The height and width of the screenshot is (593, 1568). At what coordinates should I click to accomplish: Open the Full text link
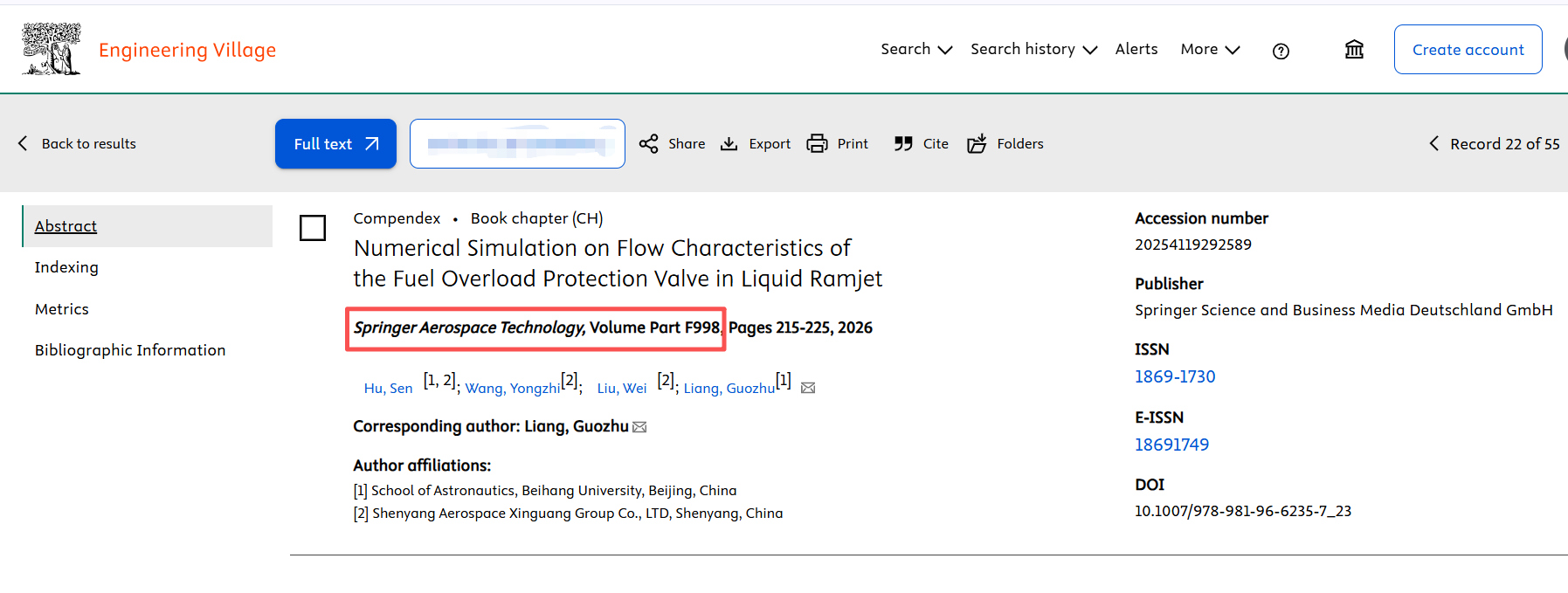tap(335, 144)
